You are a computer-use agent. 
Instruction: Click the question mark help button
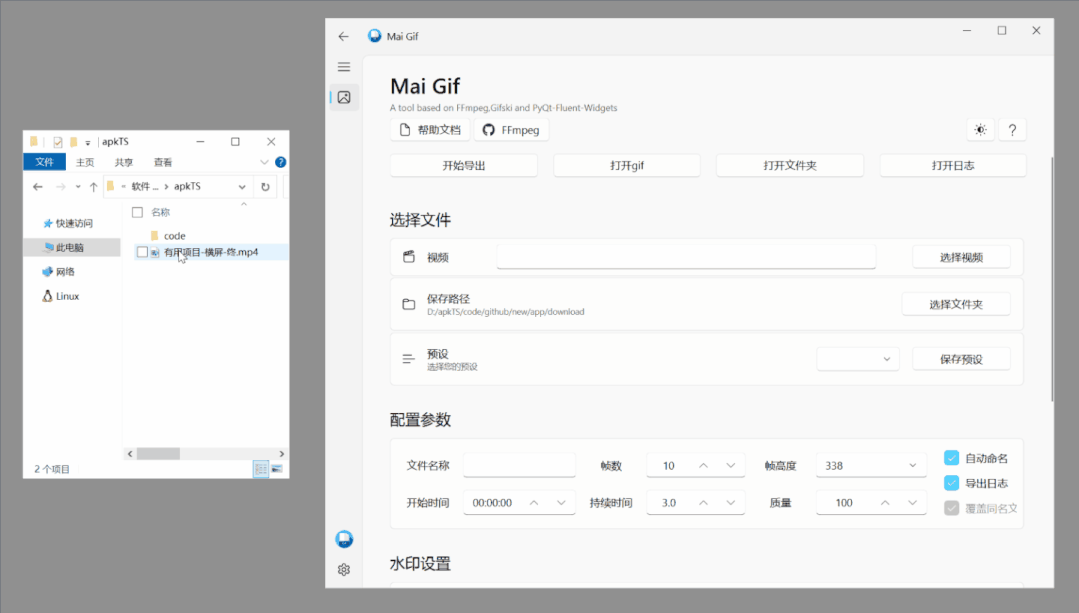pyautogui.click(x=1012, y=130)
